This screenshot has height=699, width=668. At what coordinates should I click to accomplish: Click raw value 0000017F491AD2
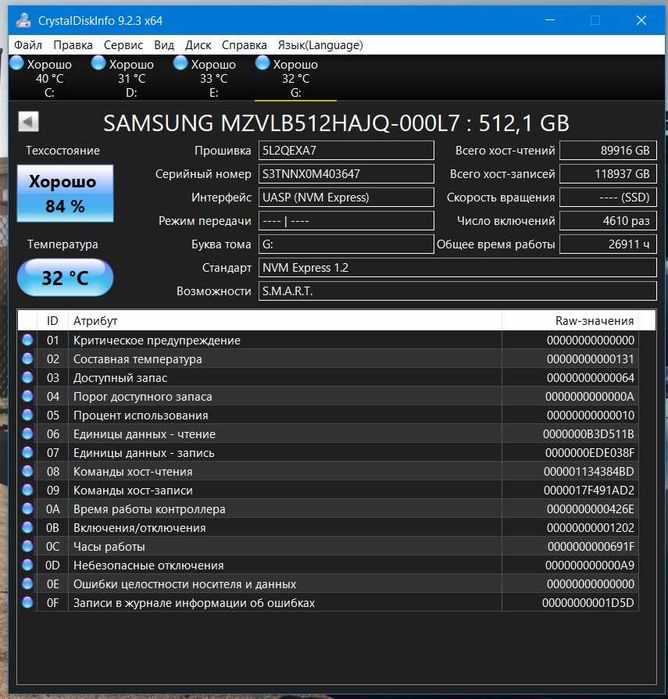589,490
